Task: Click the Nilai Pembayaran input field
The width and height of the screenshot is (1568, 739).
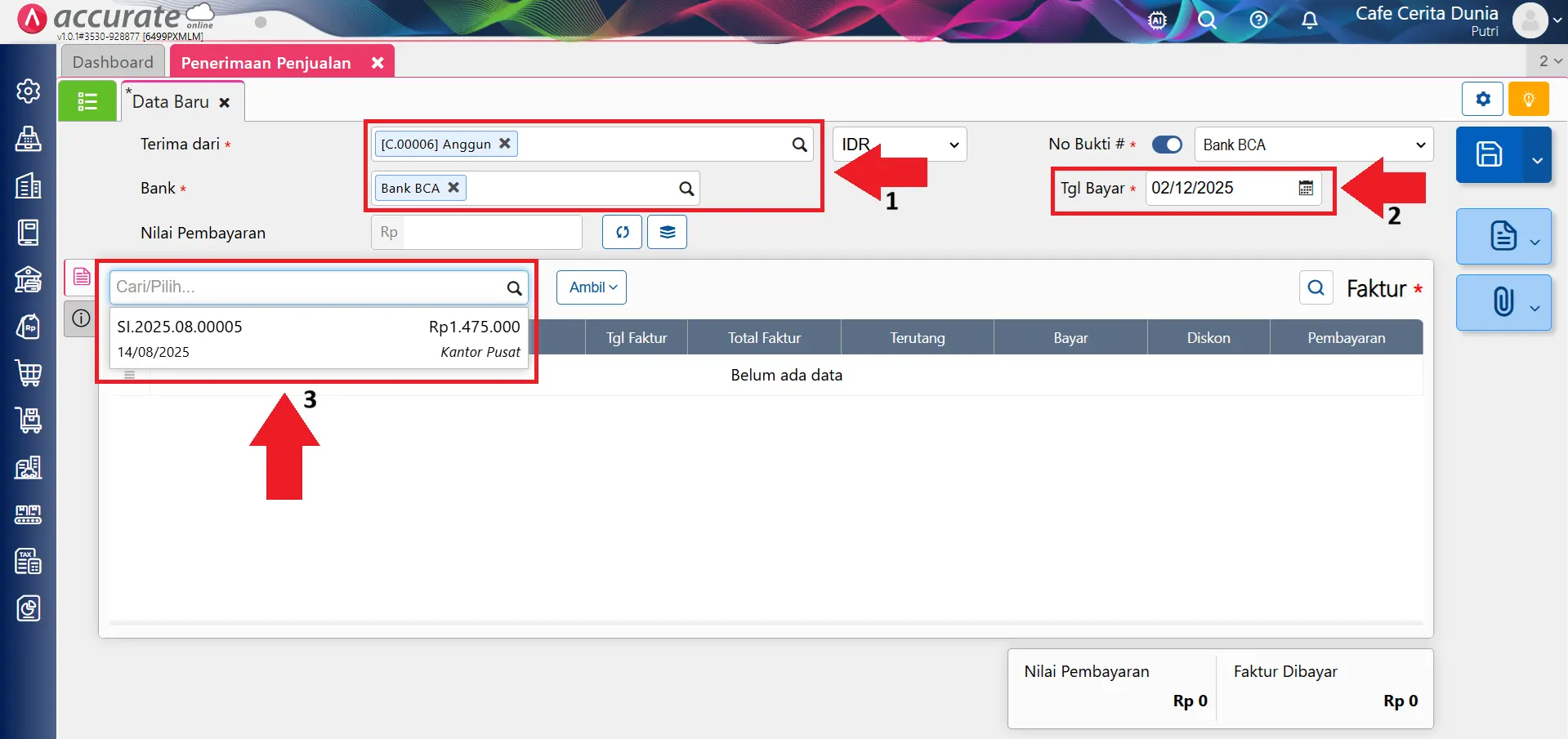Action: [x=491, y=232]
